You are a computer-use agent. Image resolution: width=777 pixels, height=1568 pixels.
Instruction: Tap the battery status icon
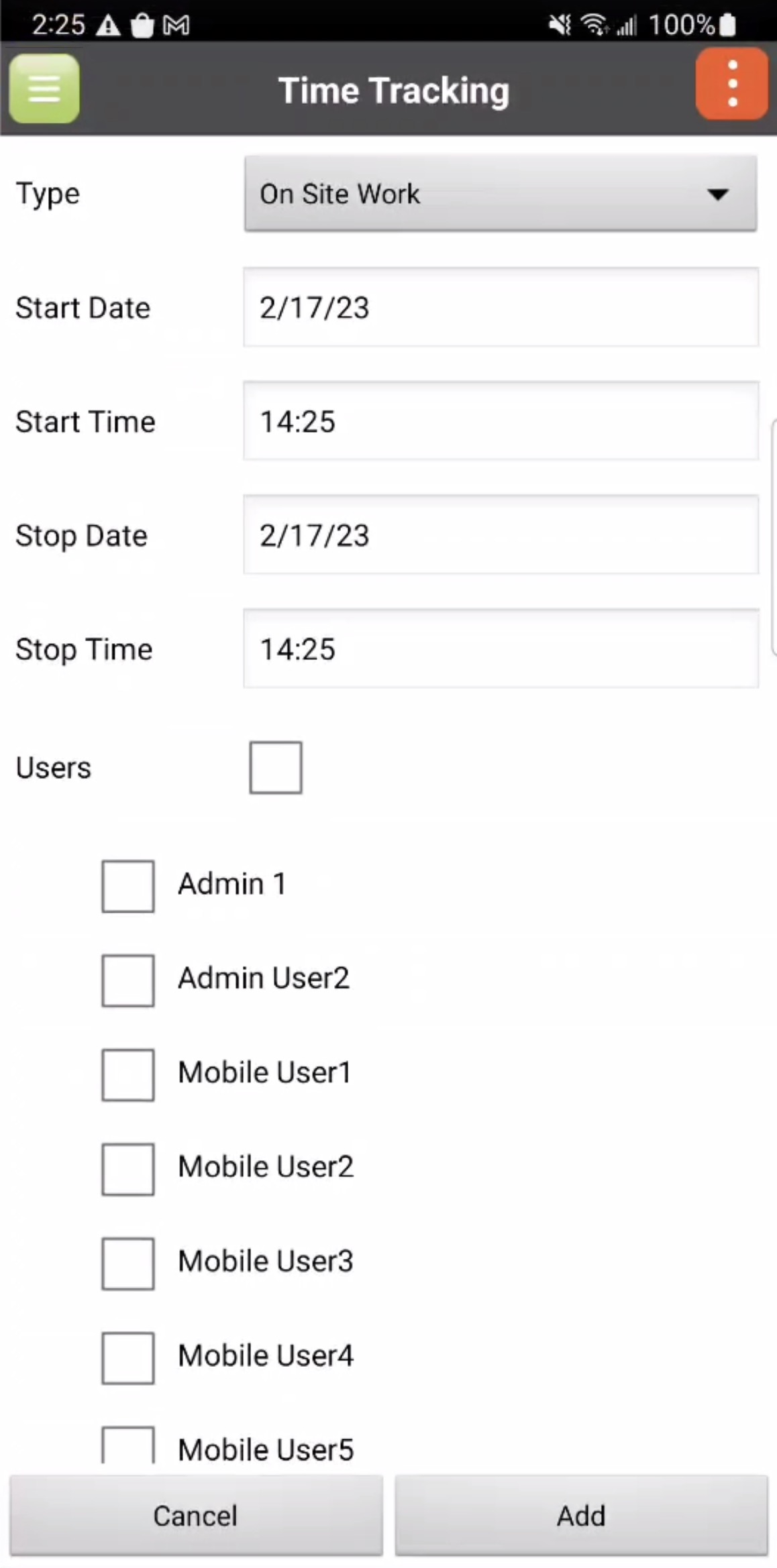point(727,25)
